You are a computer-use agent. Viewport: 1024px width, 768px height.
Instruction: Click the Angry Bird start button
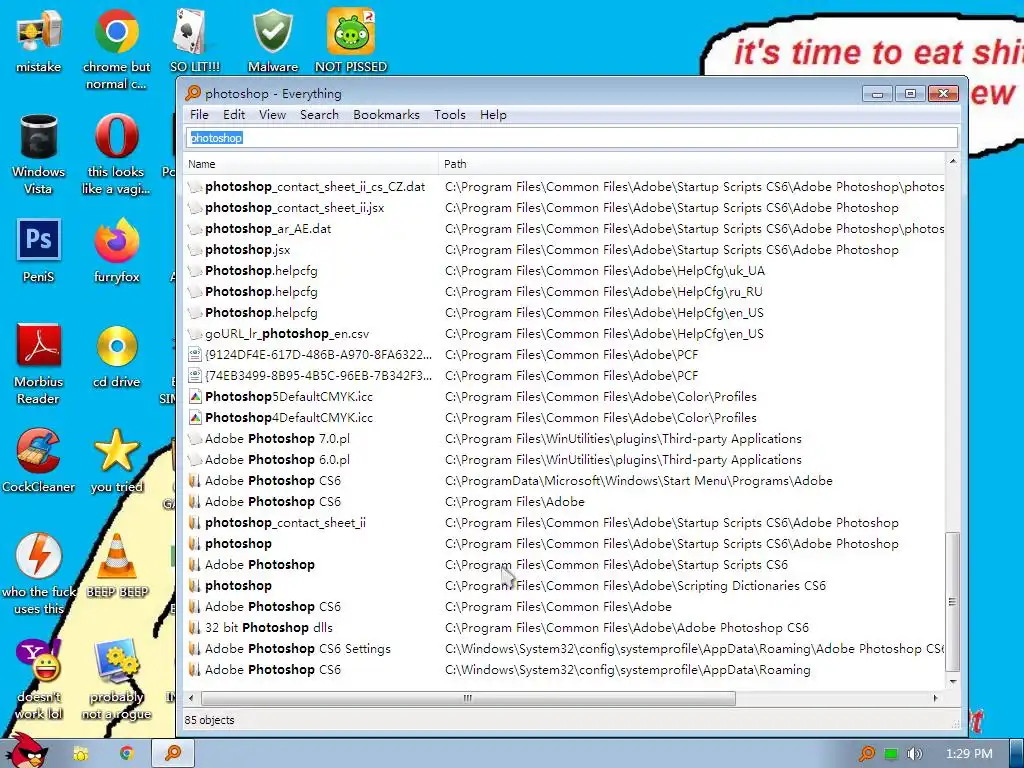[x=27, y=751]
